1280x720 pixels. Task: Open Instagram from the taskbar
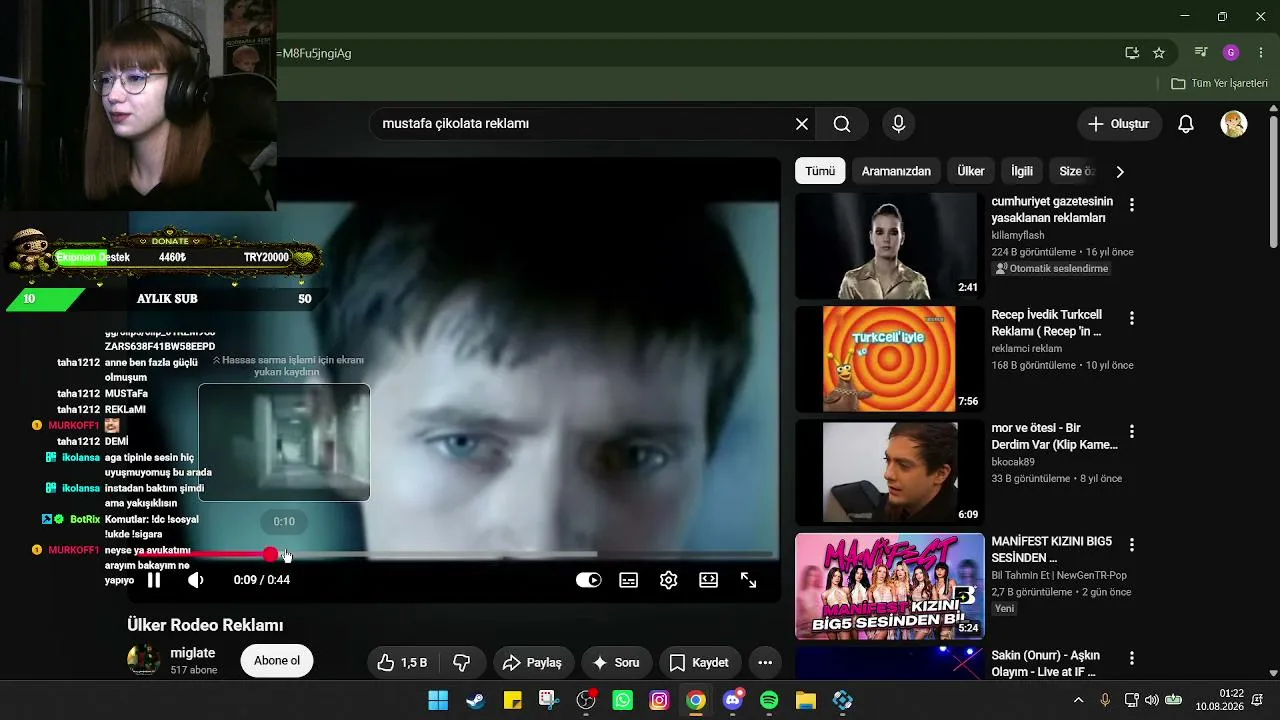click(x=659, y=700)
